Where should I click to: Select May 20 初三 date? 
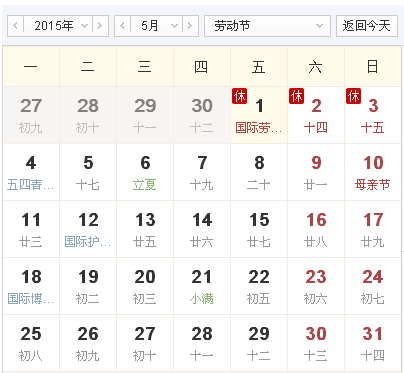145,286
